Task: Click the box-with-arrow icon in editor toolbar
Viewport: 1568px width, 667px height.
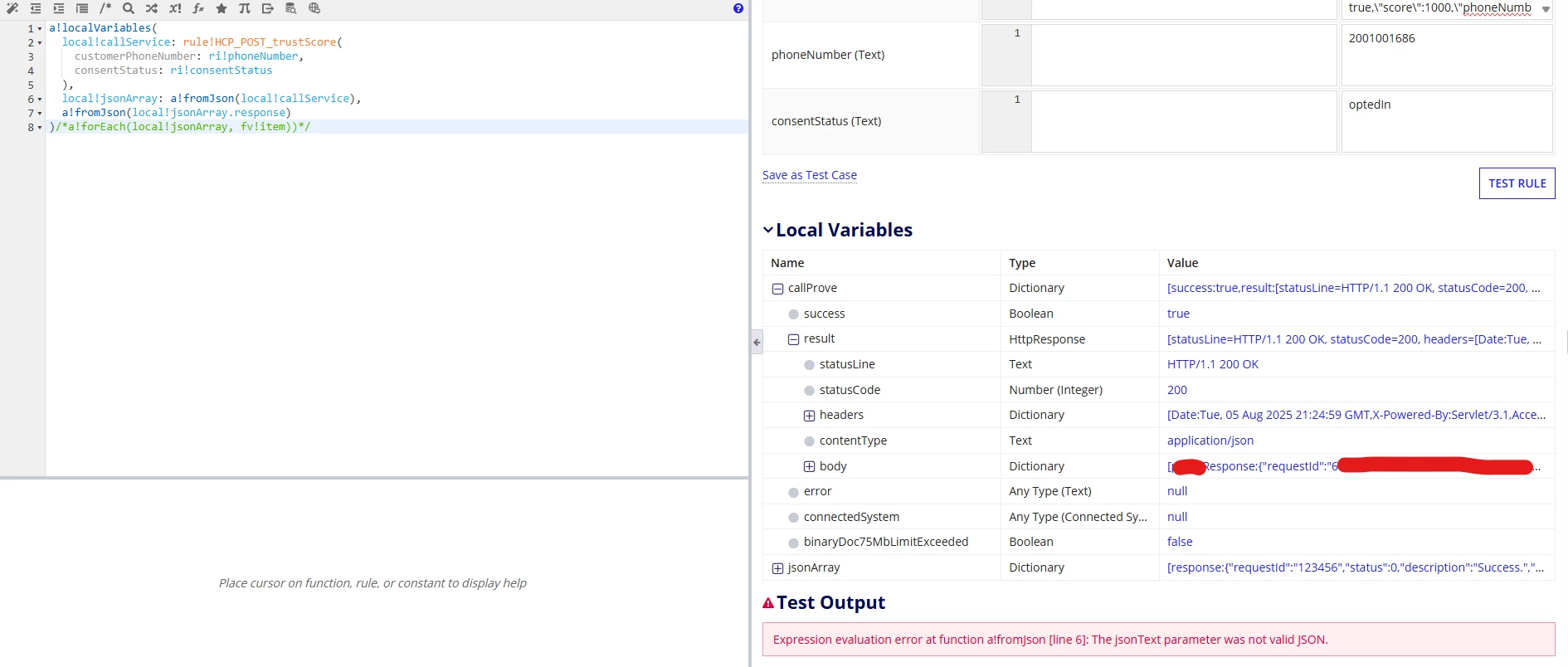Action: pyautogui.click(x=268, y=8)
